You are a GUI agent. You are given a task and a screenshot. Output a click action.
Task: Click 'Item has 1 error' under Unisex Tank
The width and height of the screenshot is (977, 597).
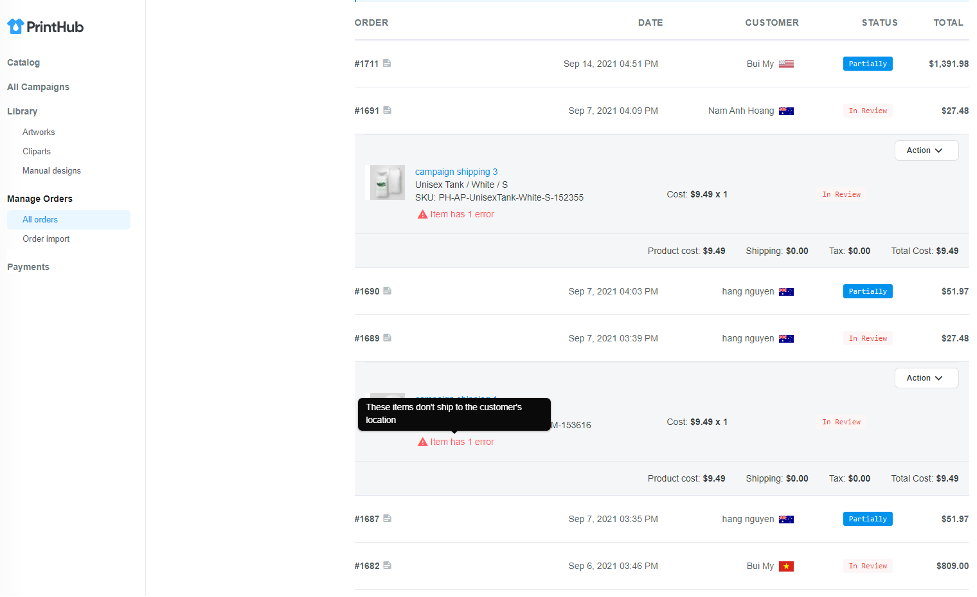point(462,214)
